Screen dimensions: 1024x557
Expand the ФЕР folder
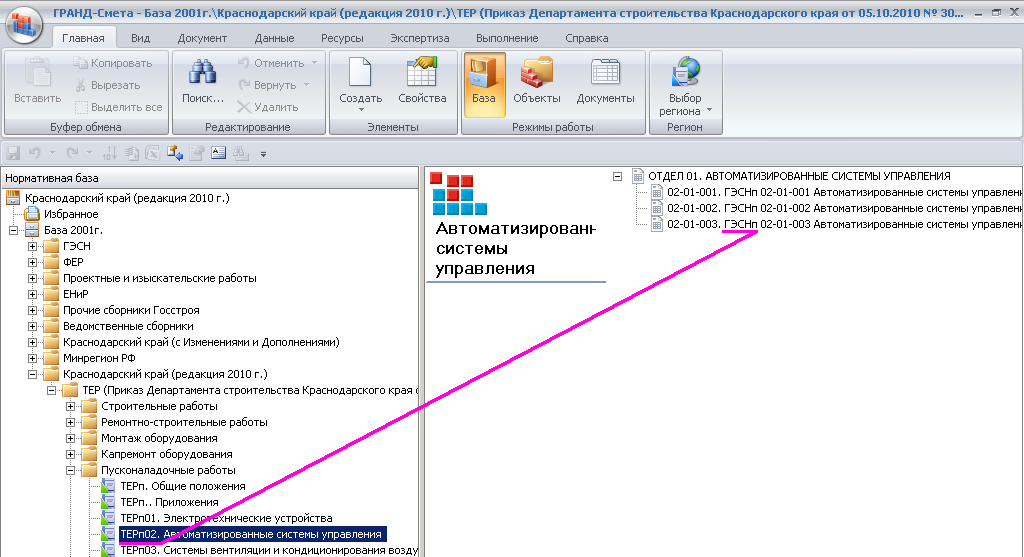[32, 262]
